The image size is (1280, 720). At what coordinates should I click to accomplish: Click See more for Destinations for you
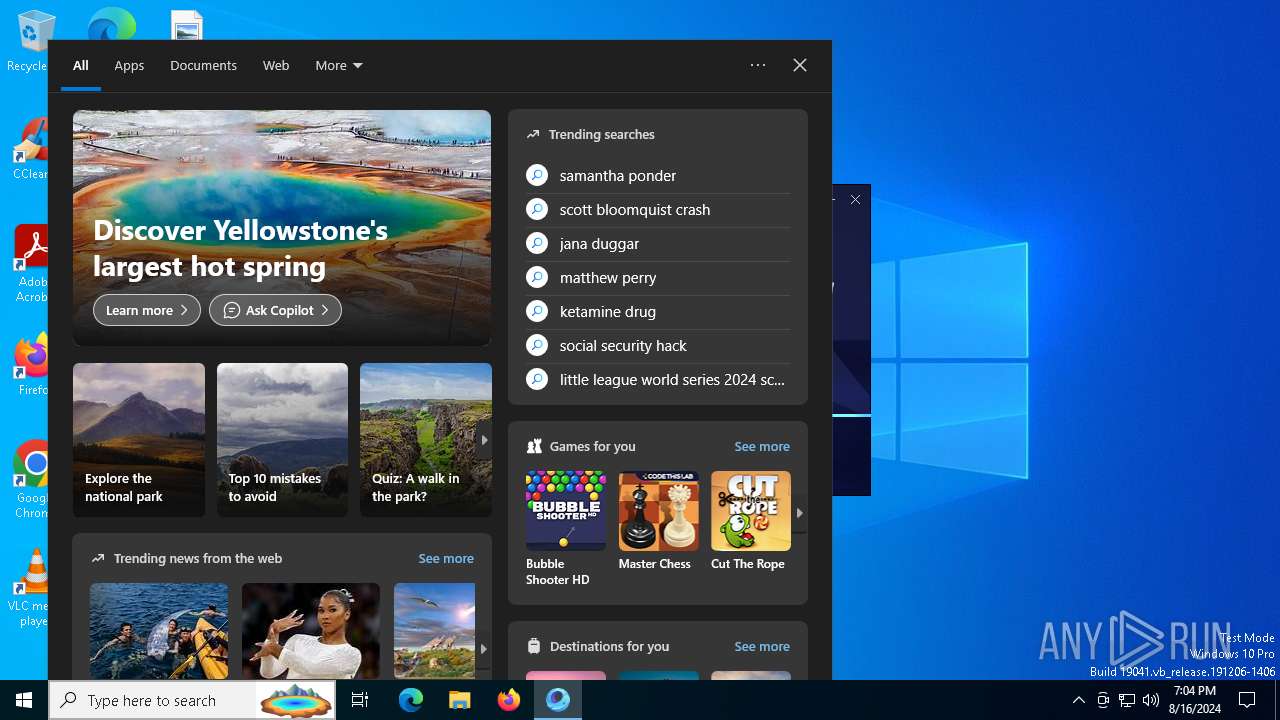pos(762,646)
